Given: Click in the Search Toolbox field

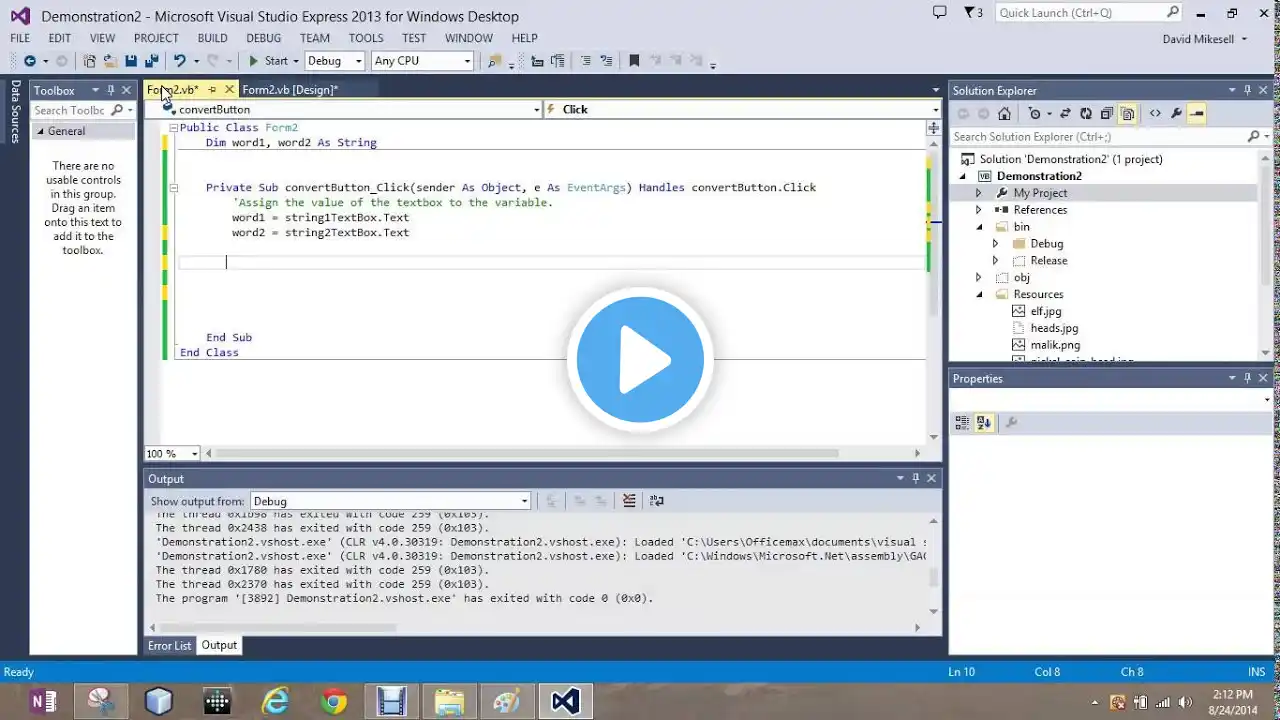Looking at the screenshot, I should coord(70,110).
